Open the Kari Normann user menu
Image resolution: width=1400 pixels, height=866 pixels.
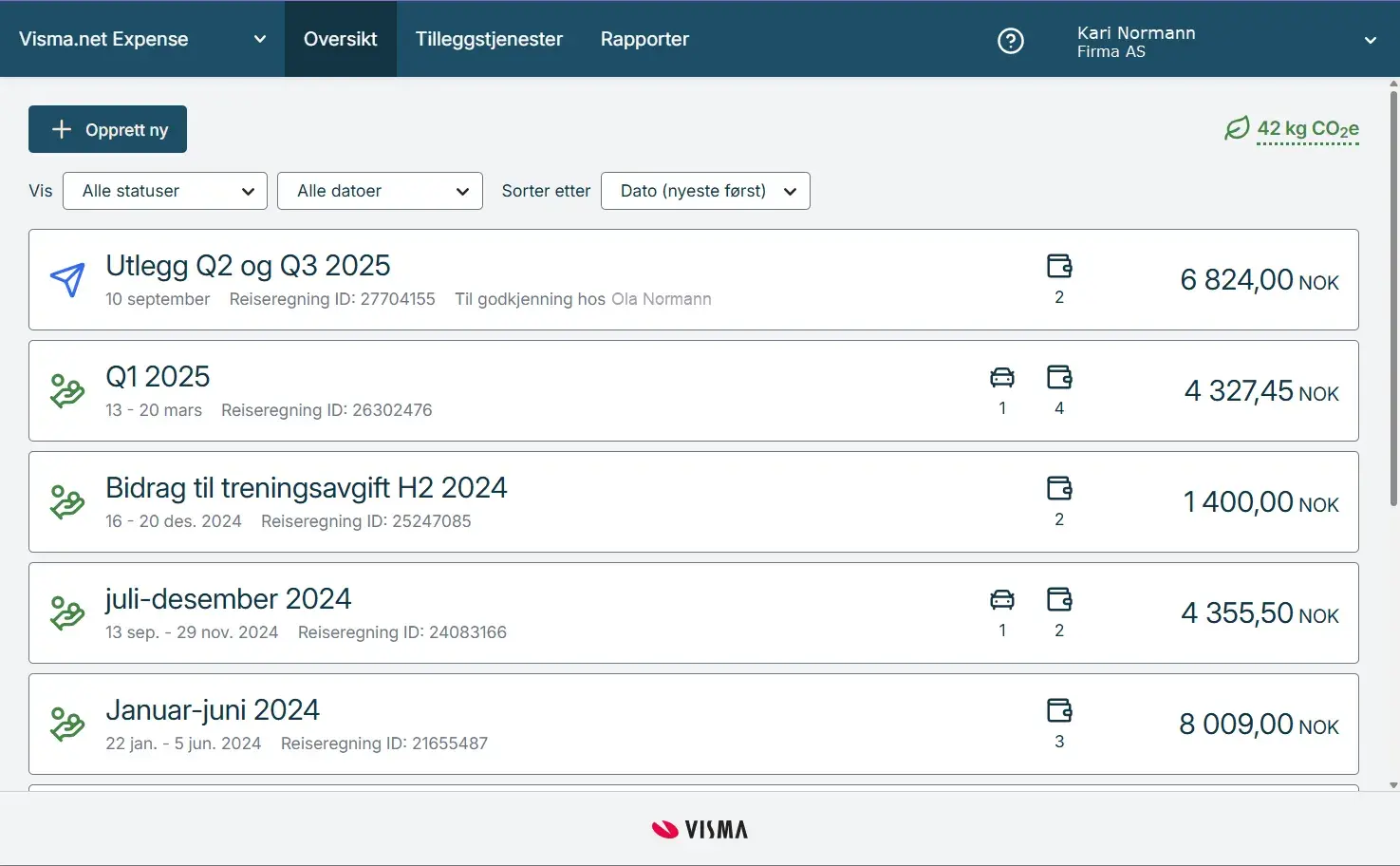coord(1224,41)
